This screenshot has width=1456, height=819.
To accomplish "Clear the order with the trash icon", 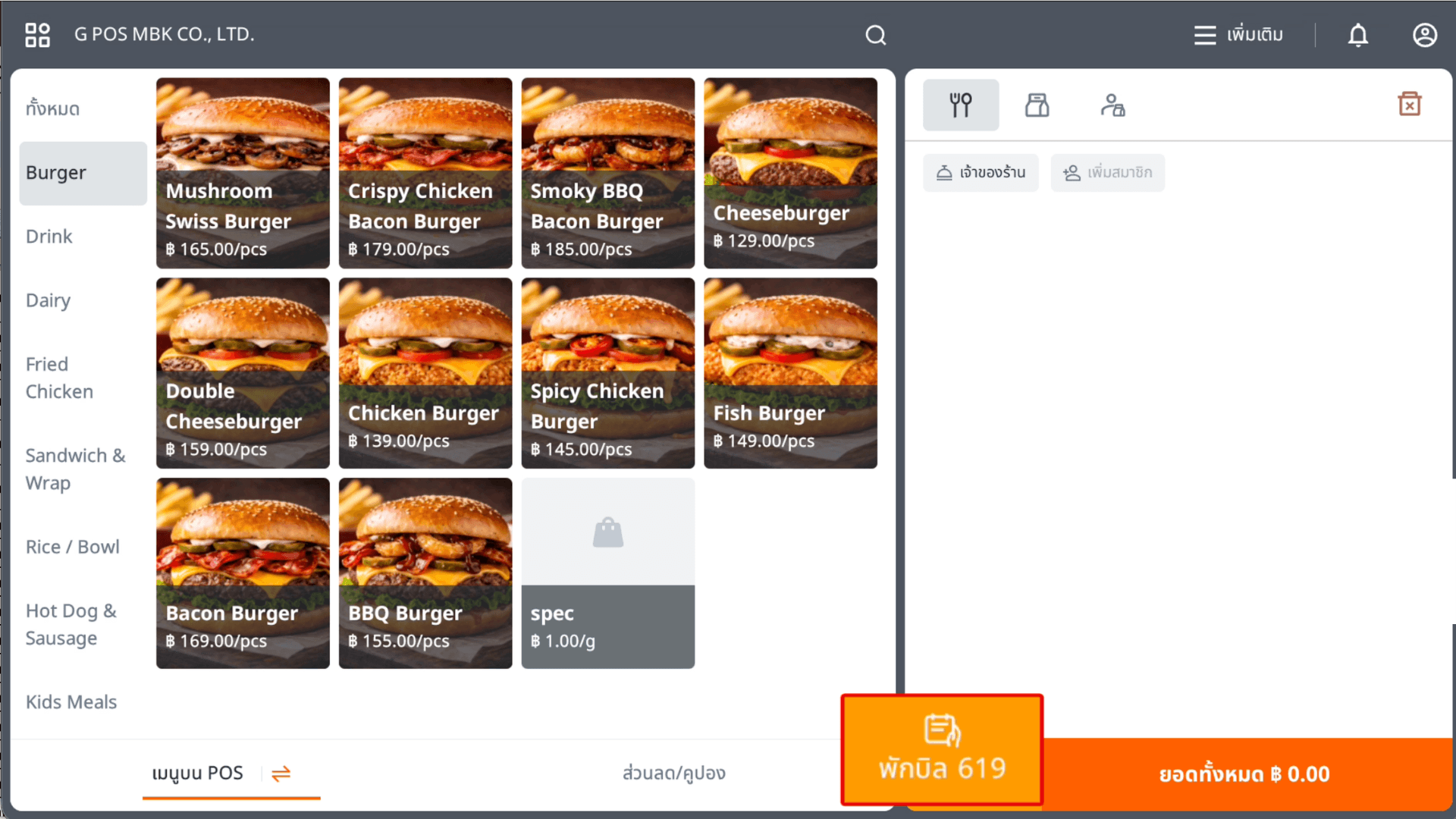I will tap(1410, 104).
